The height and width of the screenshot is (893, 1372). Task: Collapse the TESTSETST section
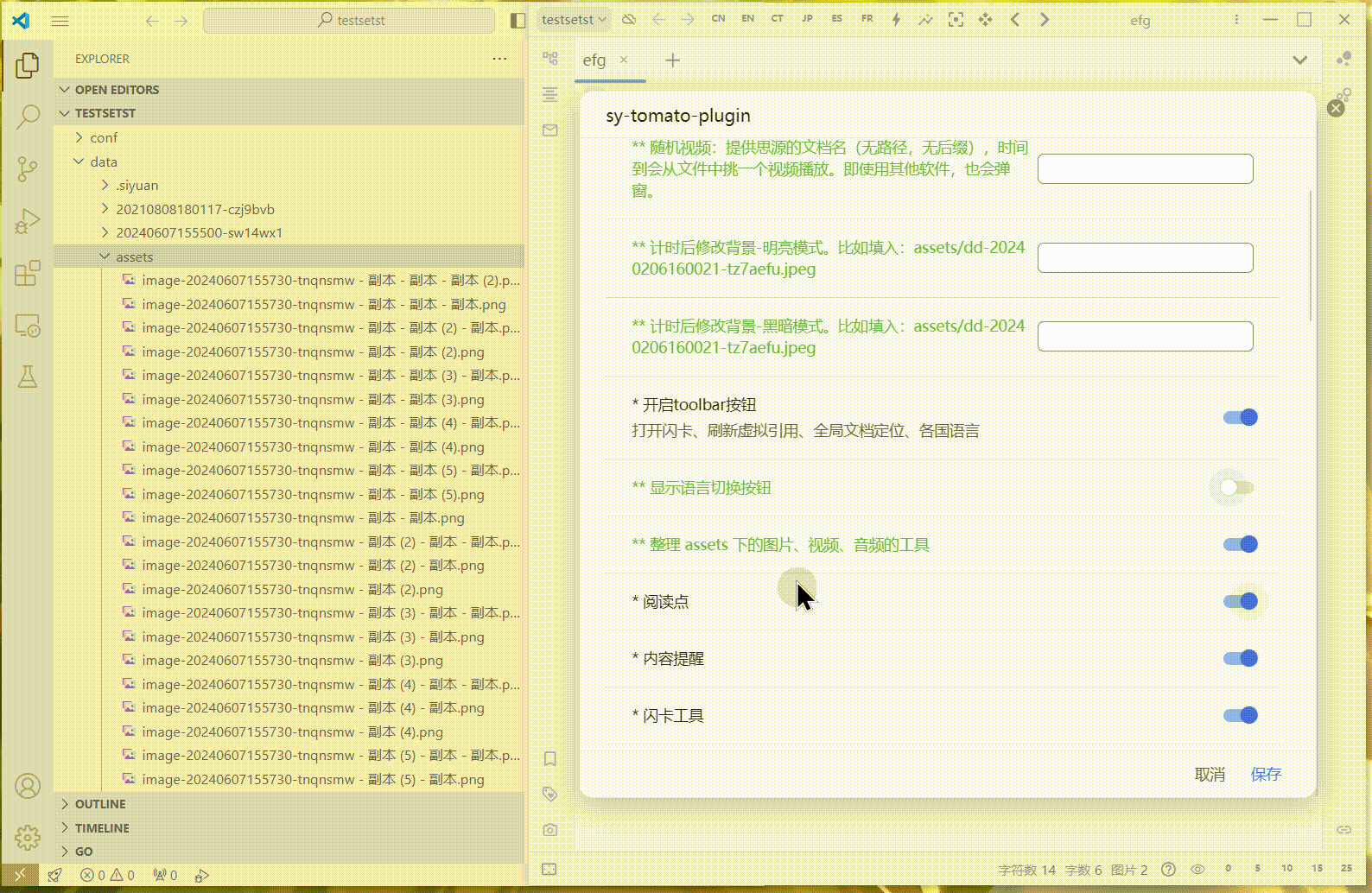click(x=289, y=113)
